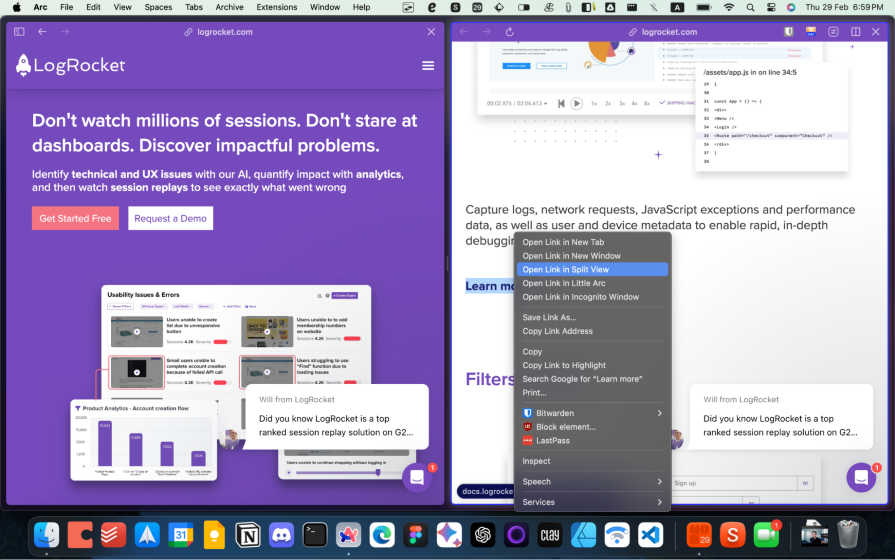Viewport: 895px width, 560px height.
Task: Select Copy Link Address from context menu
Action: (557, 331)
